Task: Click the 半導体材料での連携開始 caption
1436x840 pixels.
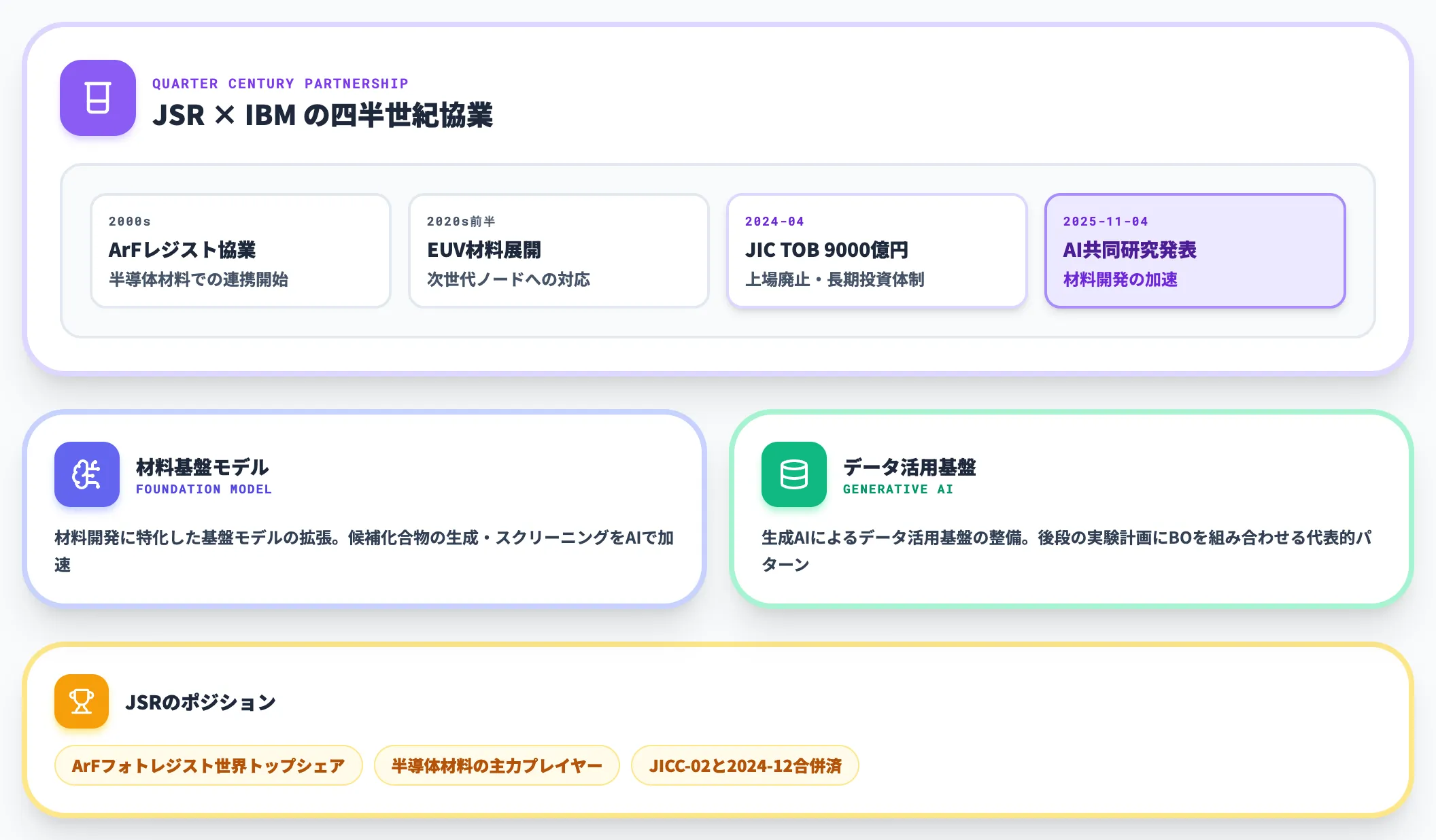Action: click(199, 279)
